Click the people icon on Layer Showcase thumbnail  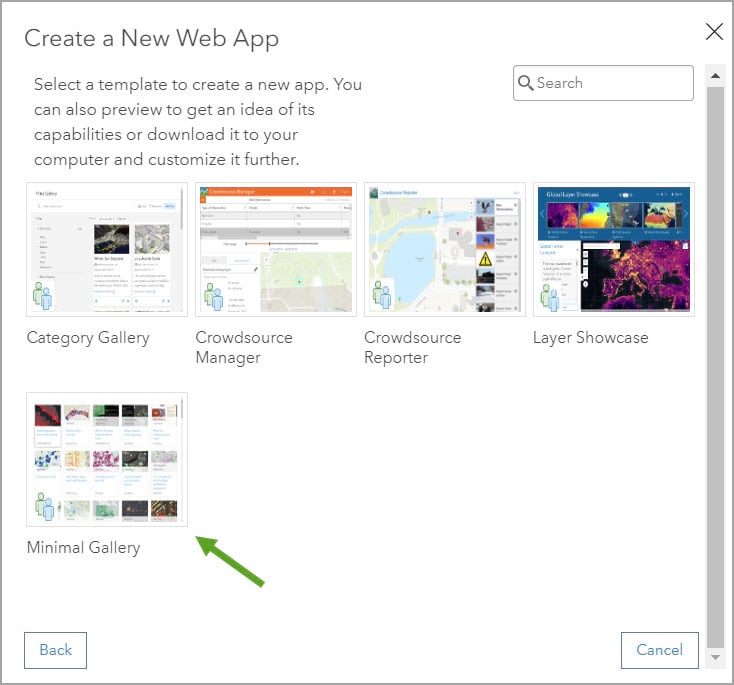550,297
